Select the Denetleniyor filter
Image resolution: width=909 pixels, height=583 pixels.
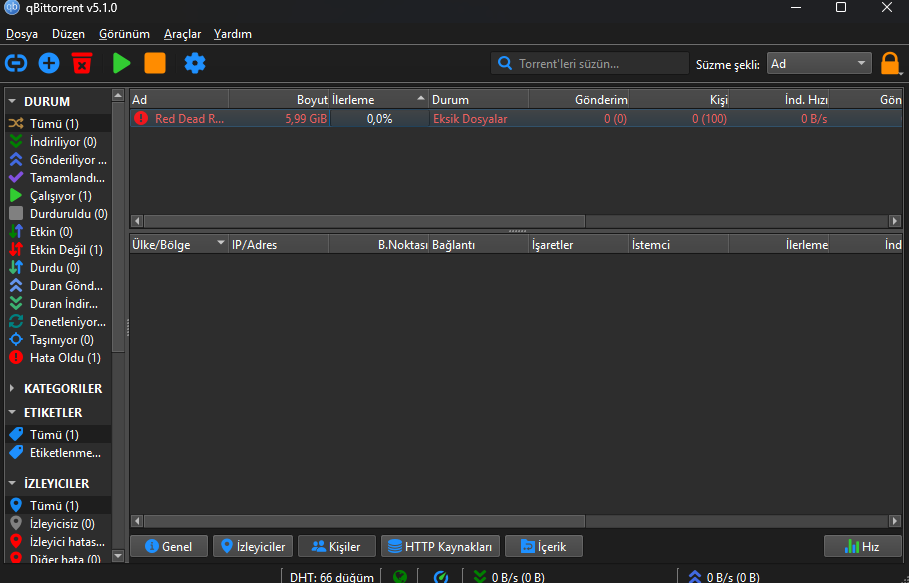pyautogui.click(x=58, y=321)
